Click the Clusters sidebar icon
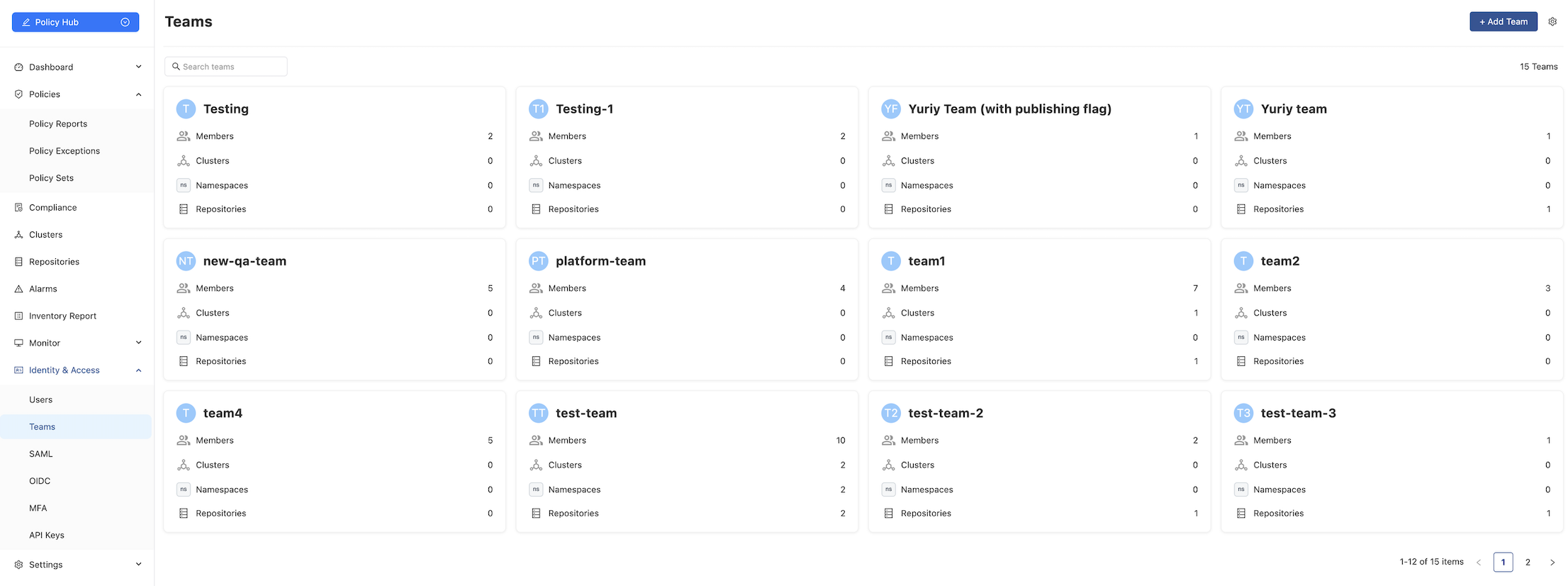Viewport: 1568px width, 586px height. 18,235
